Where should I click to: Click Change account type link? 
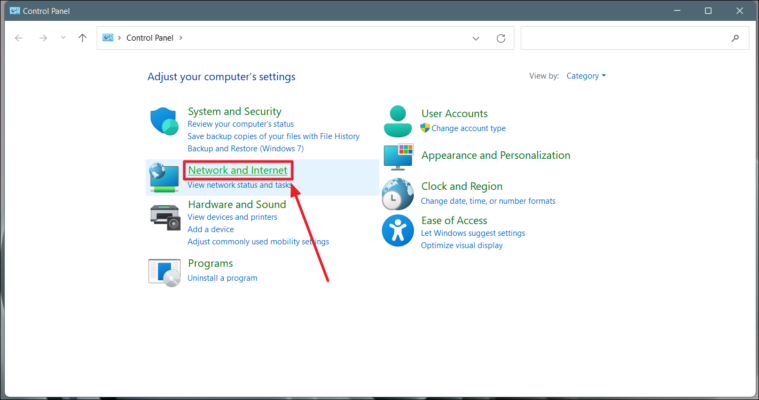468,128
